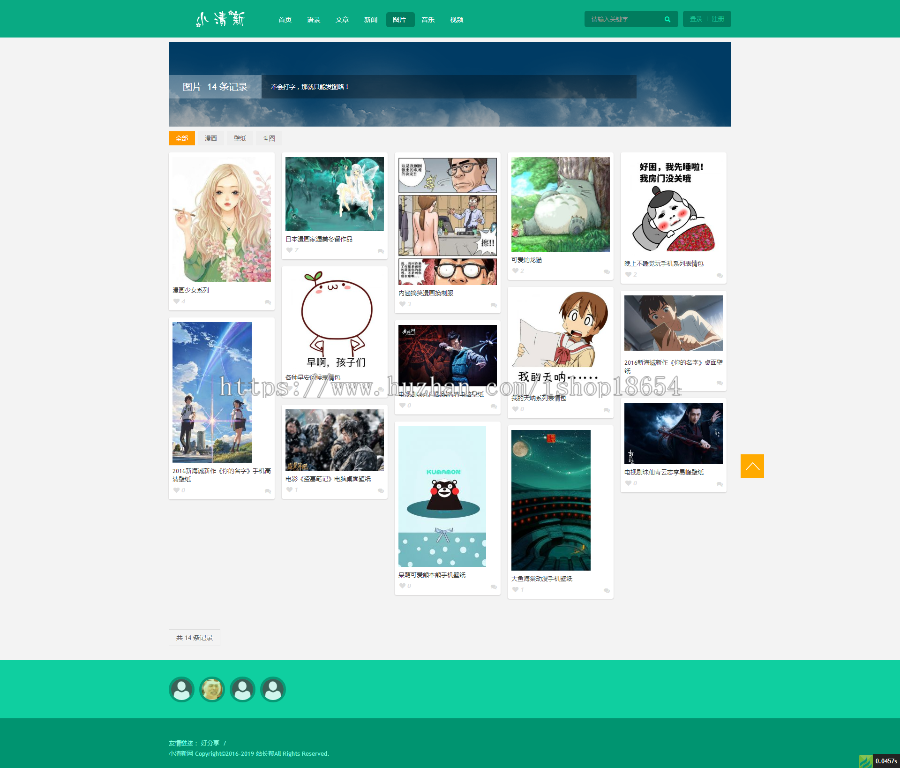Viewport: 900px width, 768px height.
Task: Open the boy holding phone anime thumbnail
Action: (x=673, y=323)
